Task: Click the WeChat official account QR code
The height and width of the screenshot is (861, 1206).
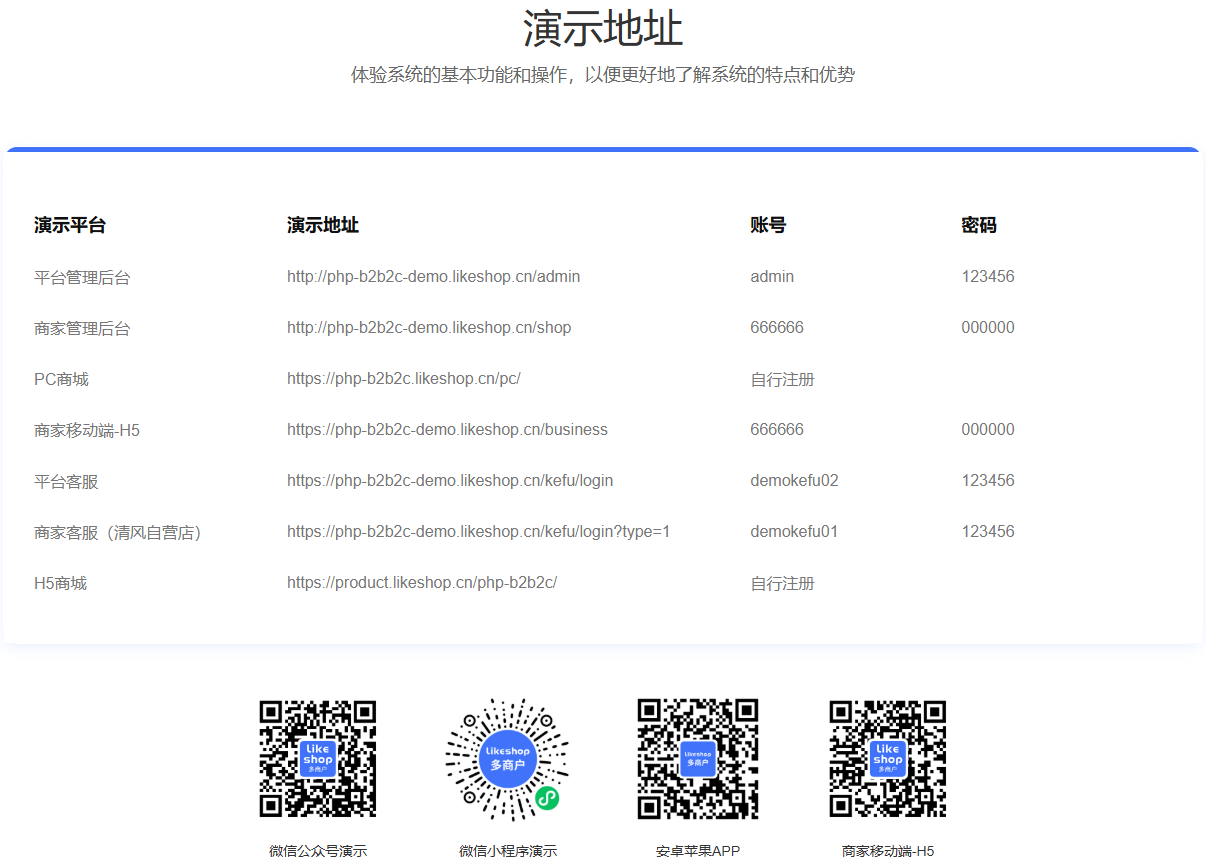Action: [x=317, y=758]
